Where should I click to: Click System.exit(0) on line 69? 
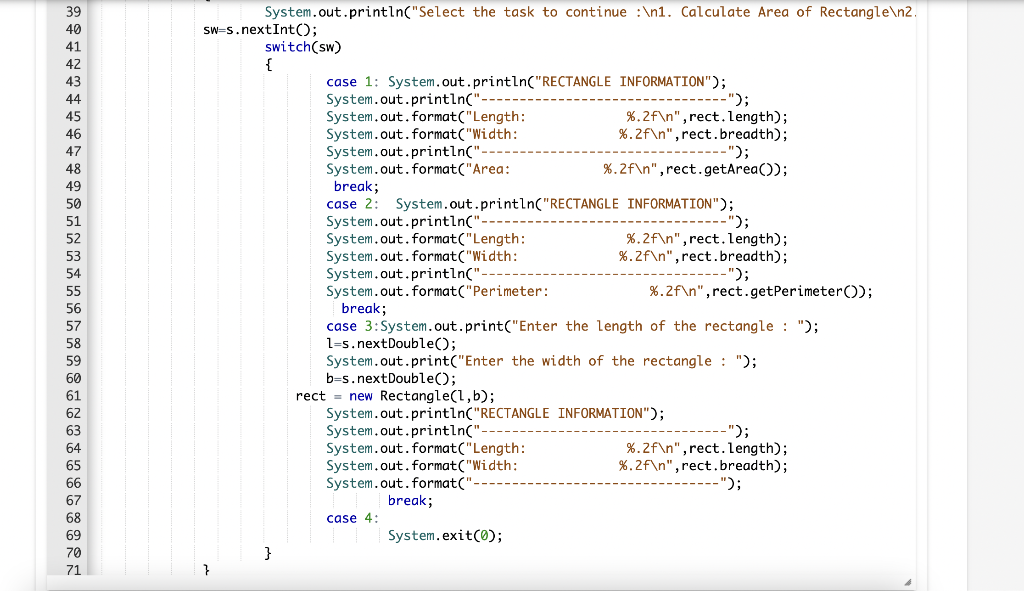point(448,535)
